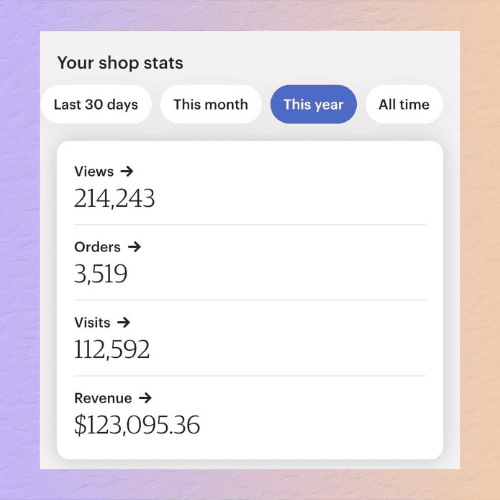Click the divider line below the visits count
Image resolution: width=500 pixels, height=500 pixels.
tap(250, 376)
